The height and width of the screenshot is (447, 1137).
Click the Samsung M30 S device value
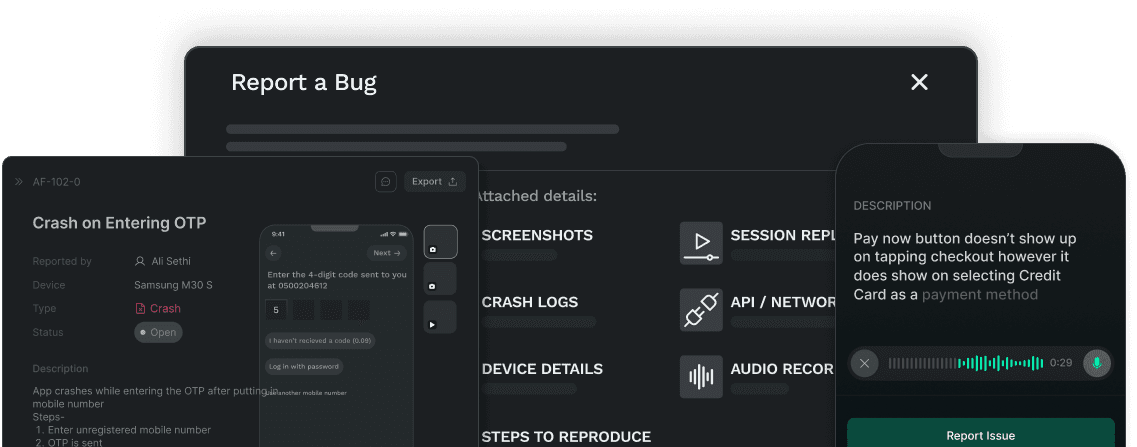(x=173, y=285)
